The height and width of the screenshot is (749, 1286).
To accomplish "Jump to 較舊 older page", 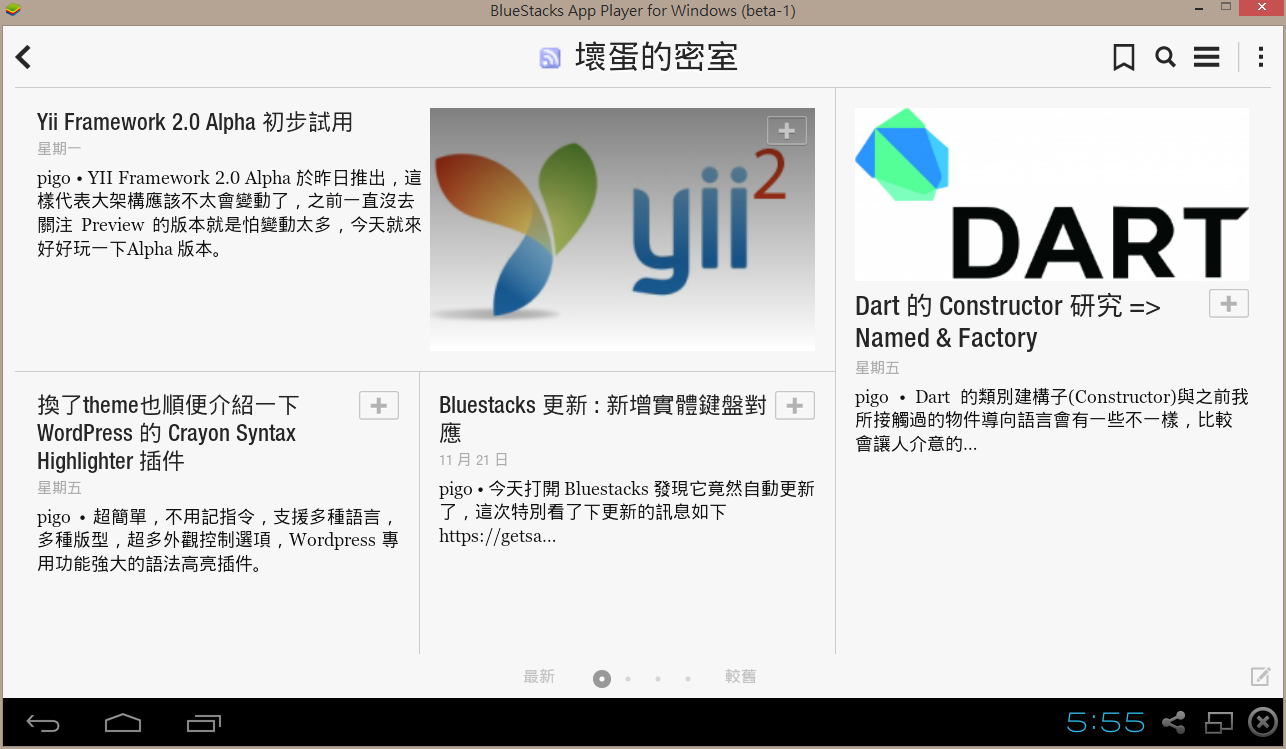I will pos(740,677).
